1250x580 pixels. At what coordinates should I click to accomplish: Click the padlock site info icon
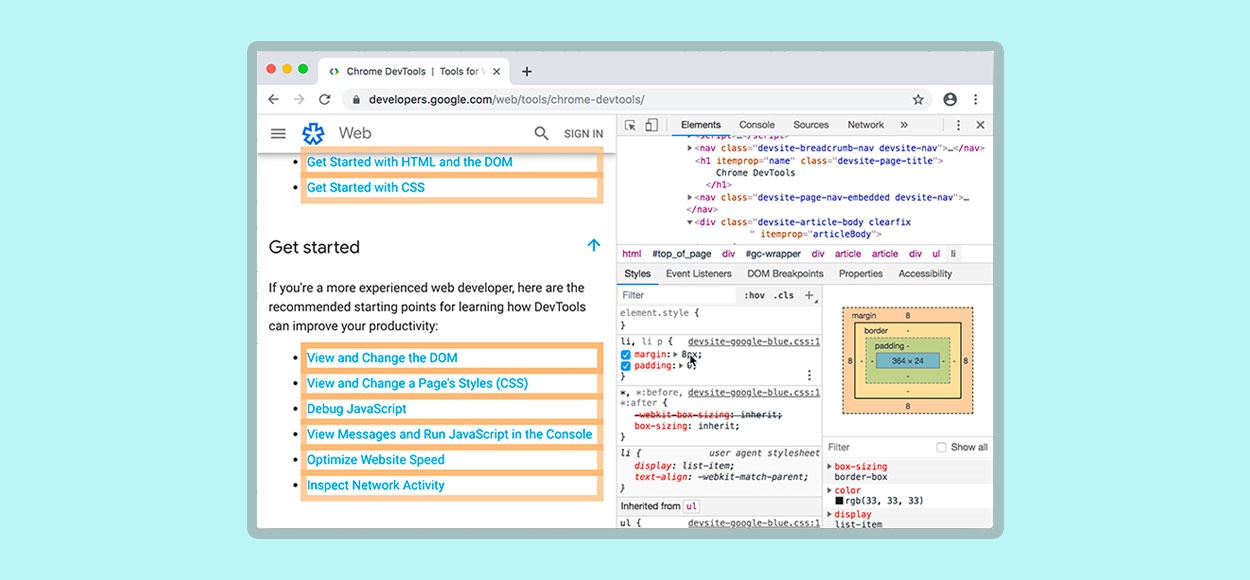click(x=356, y=99)
